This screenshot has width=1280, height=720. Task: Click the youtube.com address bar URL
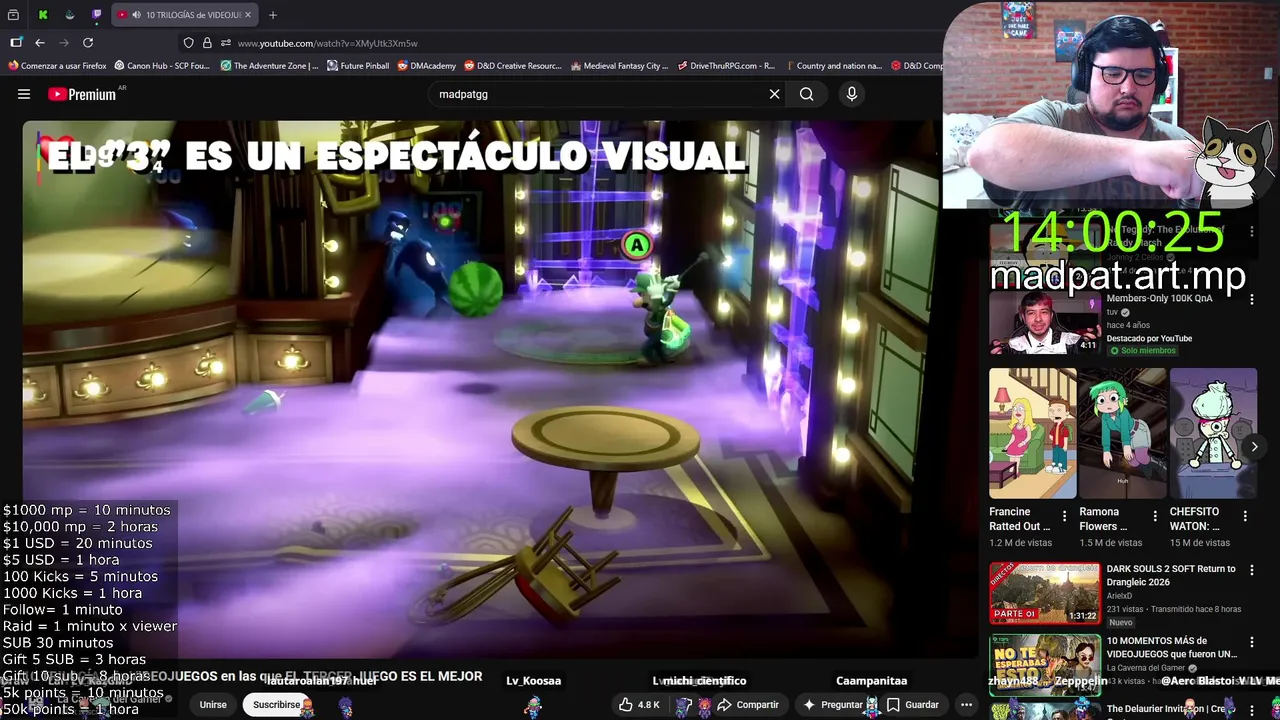click(328, 43)
